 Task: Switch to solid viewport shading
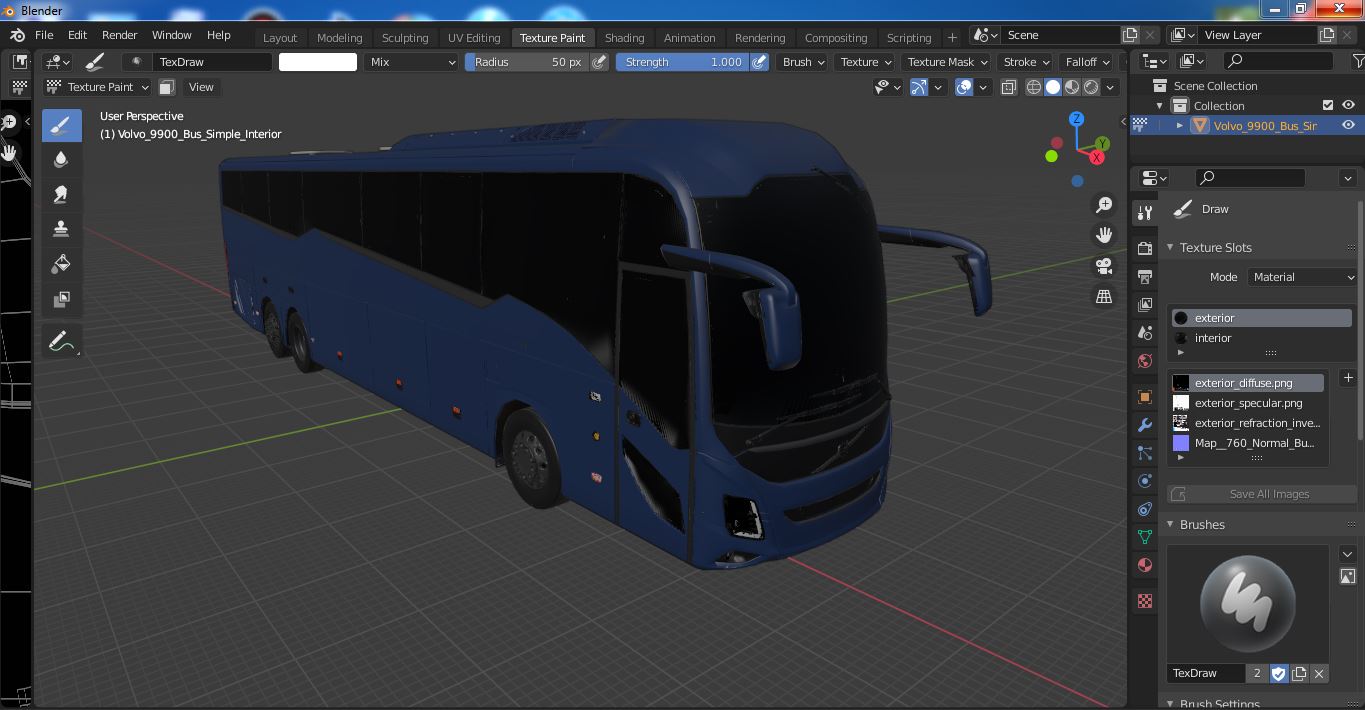1053,87
